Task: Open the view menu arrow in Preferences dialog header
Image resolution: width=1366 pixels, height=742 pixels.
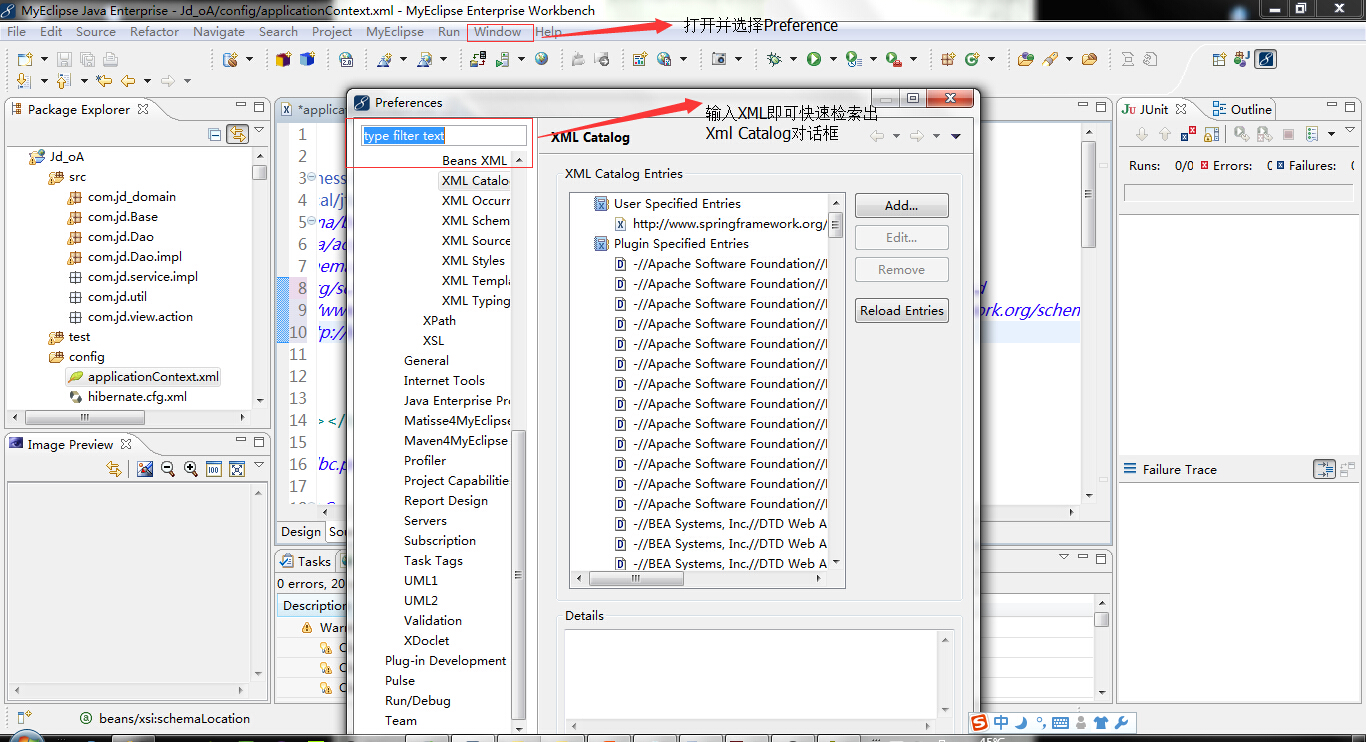Action: (956, 136)
